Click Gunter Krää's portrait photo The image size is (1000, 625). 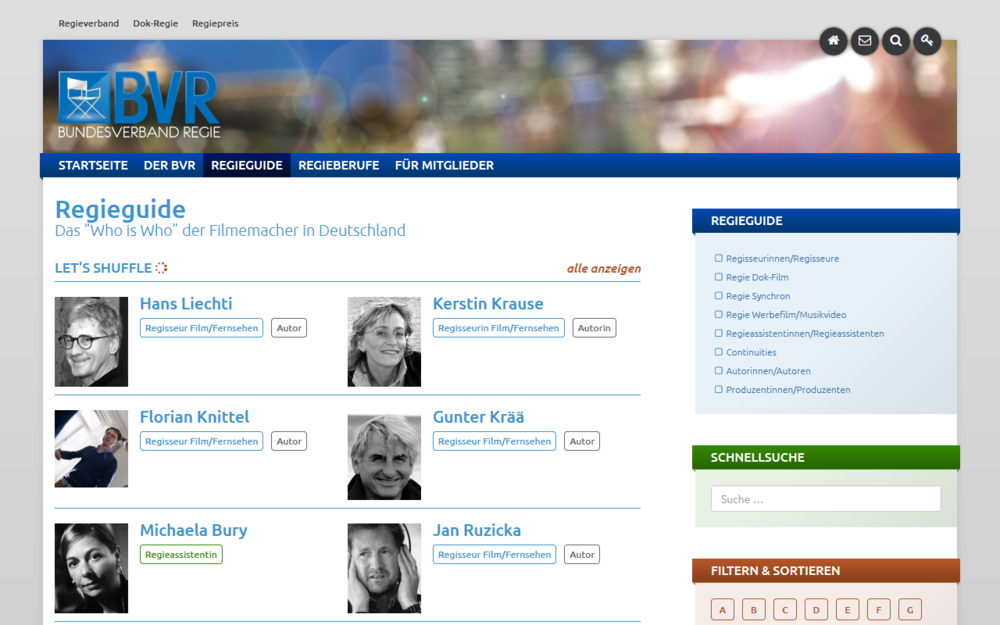(x=384, y=457)
